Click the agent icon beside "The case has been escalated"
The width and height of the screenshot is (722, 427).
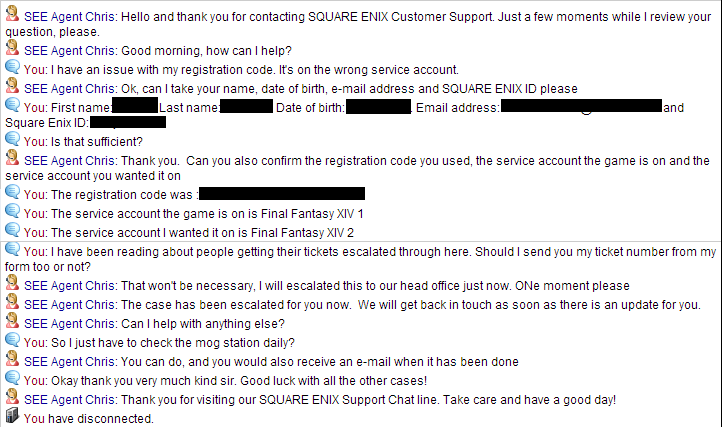tap(12, 304)
